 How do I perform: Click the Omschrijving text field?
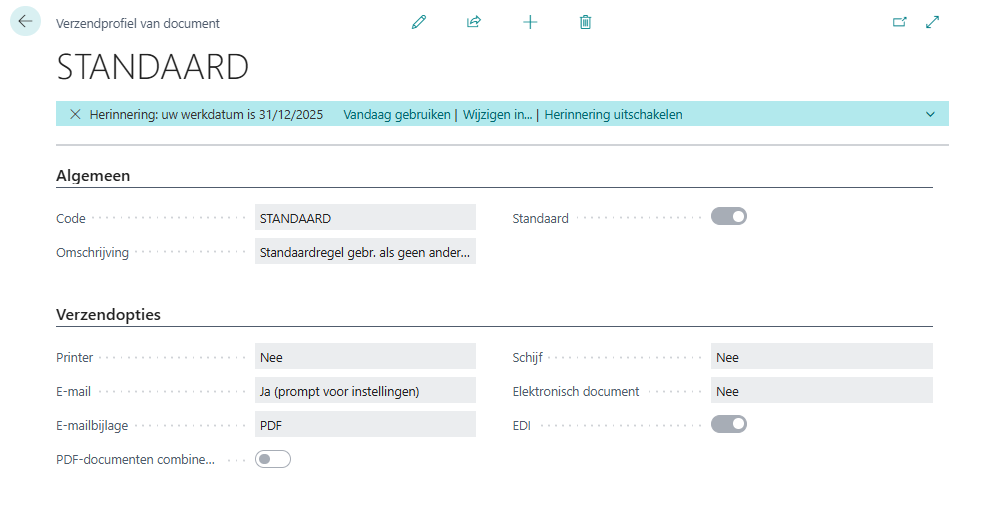(365, 253)
